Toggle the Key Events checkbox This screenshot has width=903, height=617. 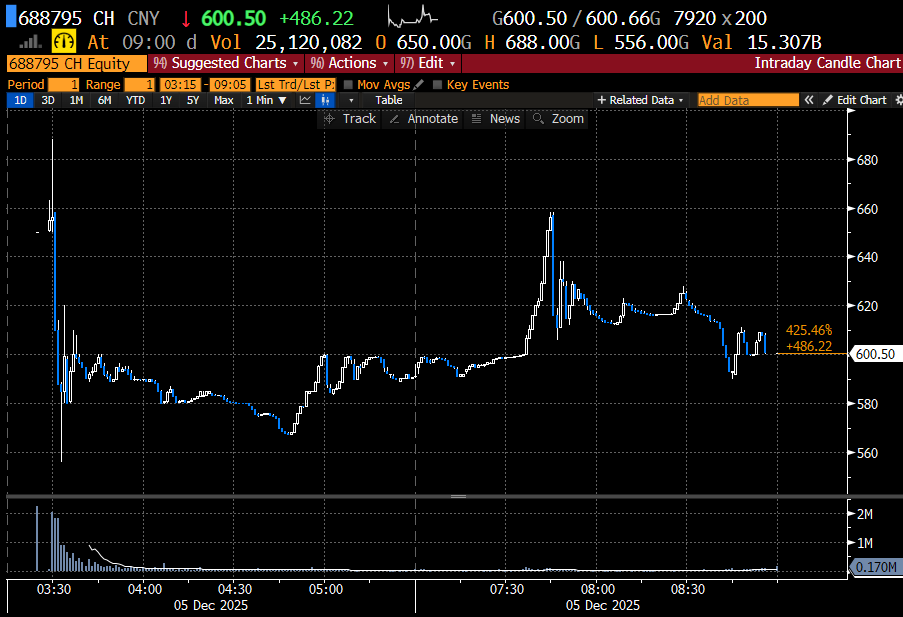(x=438, y=85)
